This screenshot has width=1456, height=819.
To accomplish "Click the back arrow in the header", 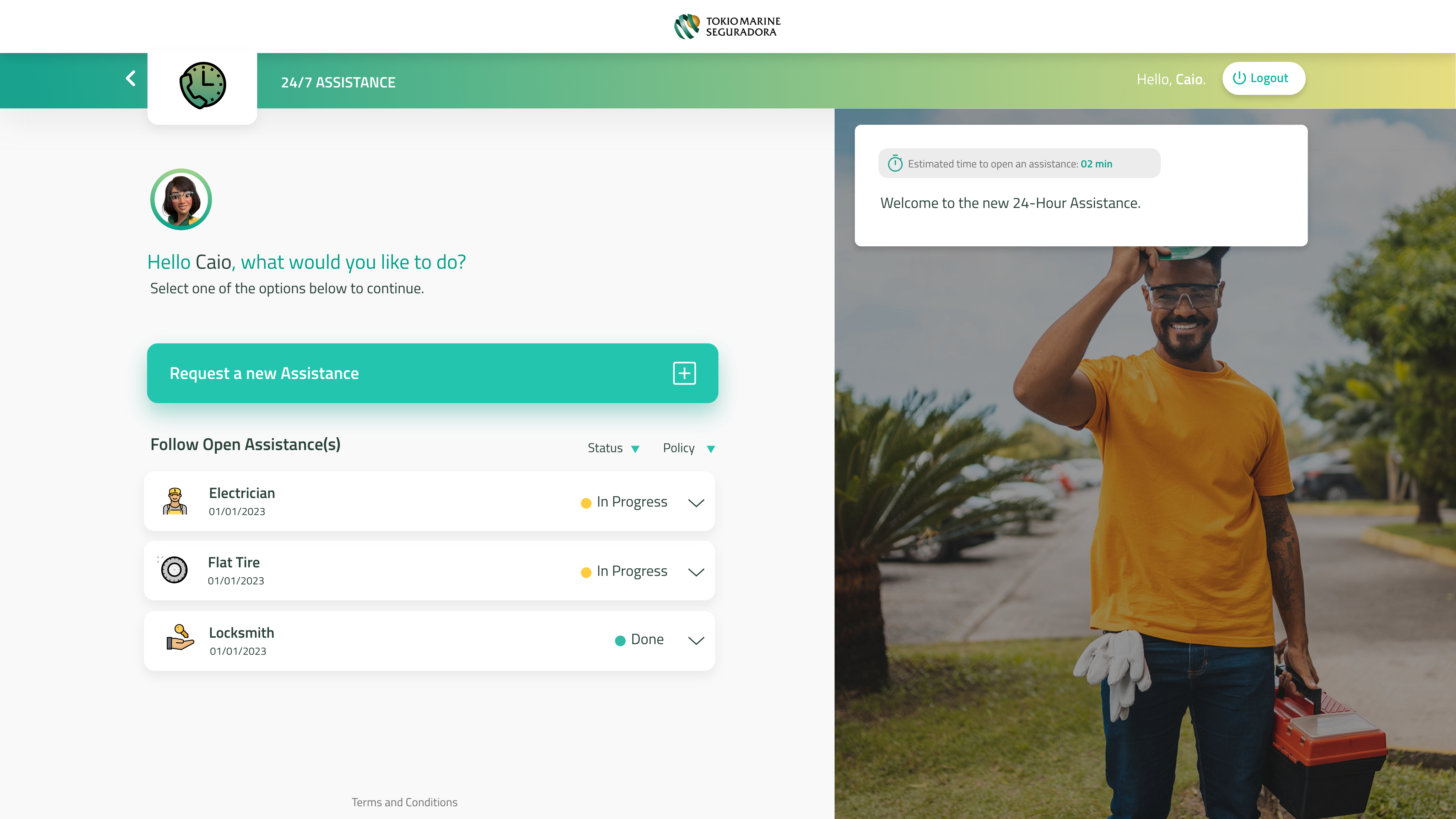I will 130,78.
